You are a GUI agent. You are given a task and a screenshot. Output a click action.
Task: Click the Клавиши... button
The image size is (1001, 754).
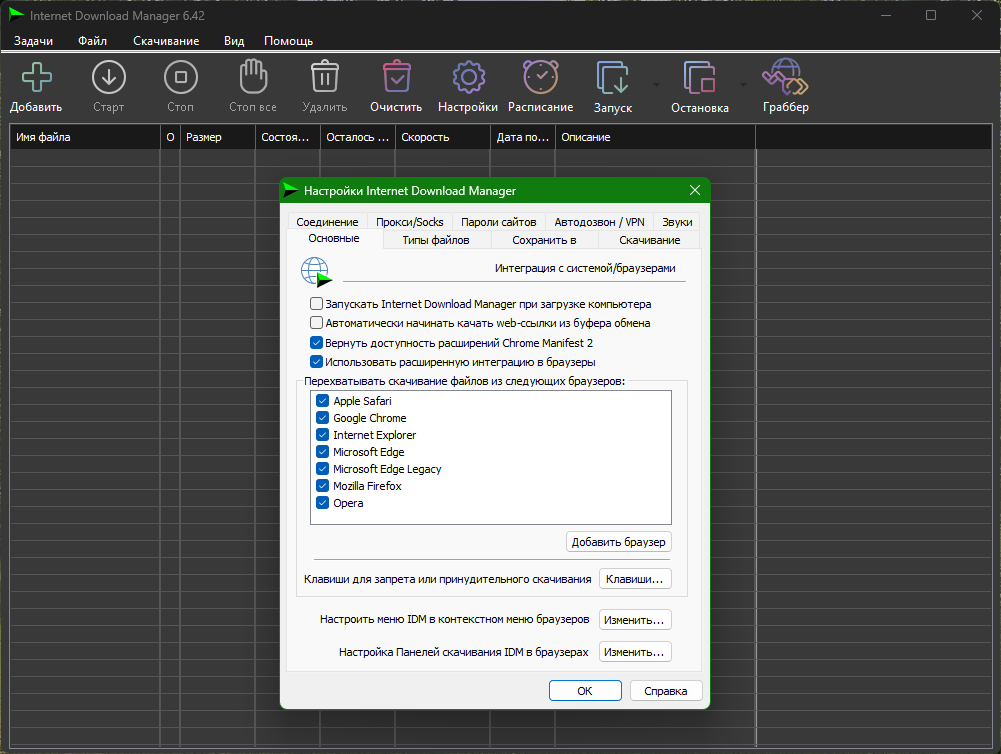[x=635, y=579]
